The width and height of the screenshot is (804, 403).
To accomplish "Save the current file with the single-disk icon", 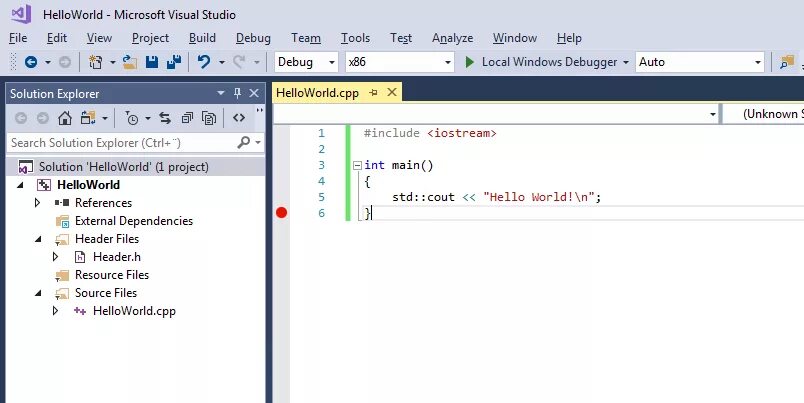I will pyautogui.click(x=152, y=62).
